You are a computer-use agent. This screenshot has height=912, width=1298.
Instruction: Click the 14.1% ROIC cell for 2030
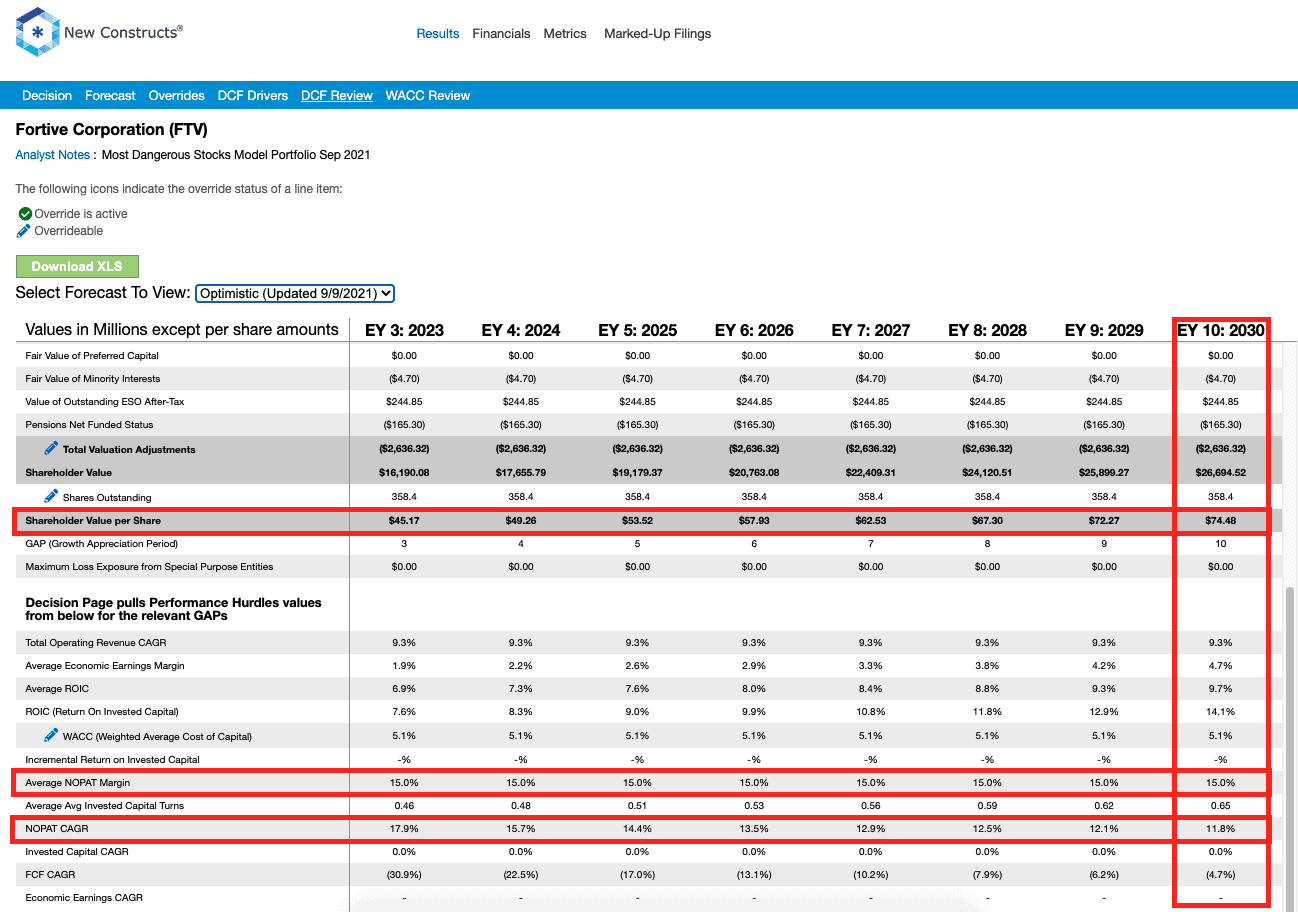tap(1221, 712)
